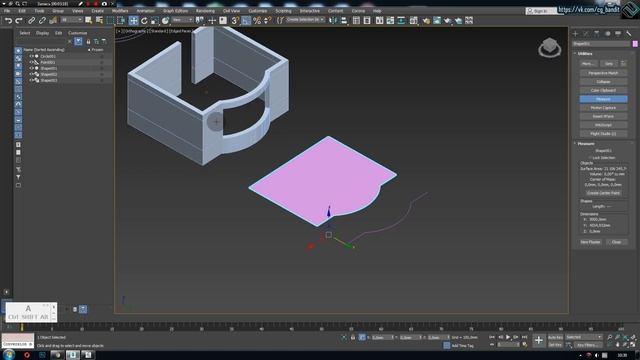This screenshot has width=640, height=360.
Task: Open the Rendering menu
Action: (x=205, y=11)
